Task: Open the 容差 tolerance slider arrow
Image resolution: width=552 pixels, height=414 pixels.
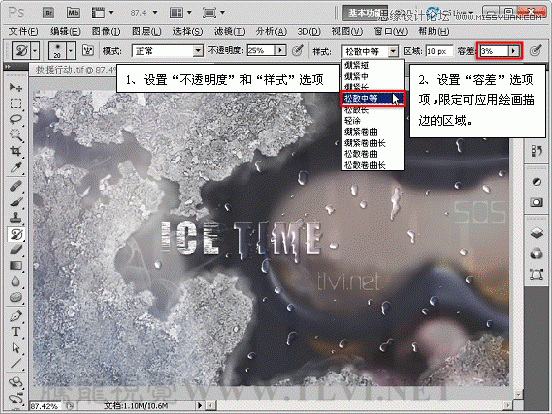Action: (514, 51)
